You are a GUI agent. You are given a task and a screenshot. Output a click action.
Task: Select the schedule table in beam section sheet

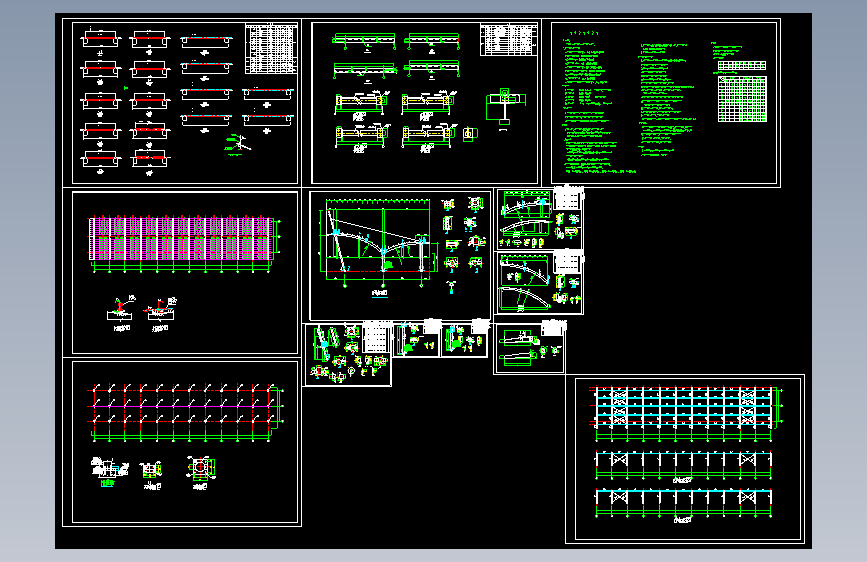(x=271, y=48)
